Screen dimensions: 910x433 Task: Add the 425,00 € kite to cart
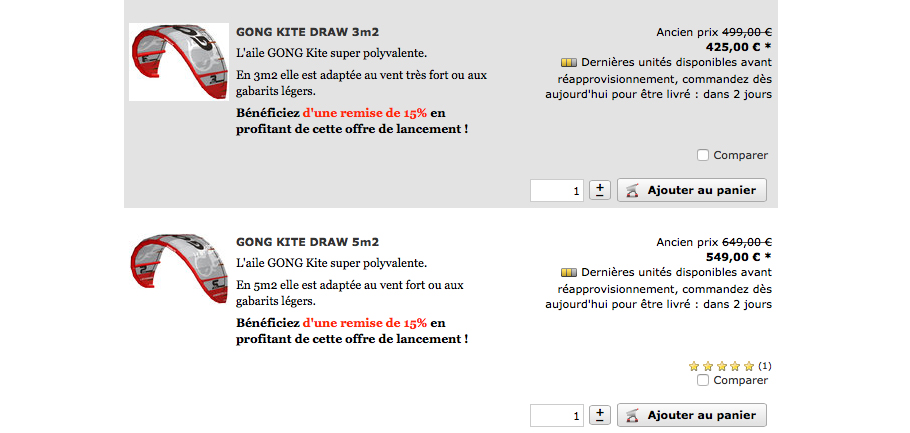692,190
